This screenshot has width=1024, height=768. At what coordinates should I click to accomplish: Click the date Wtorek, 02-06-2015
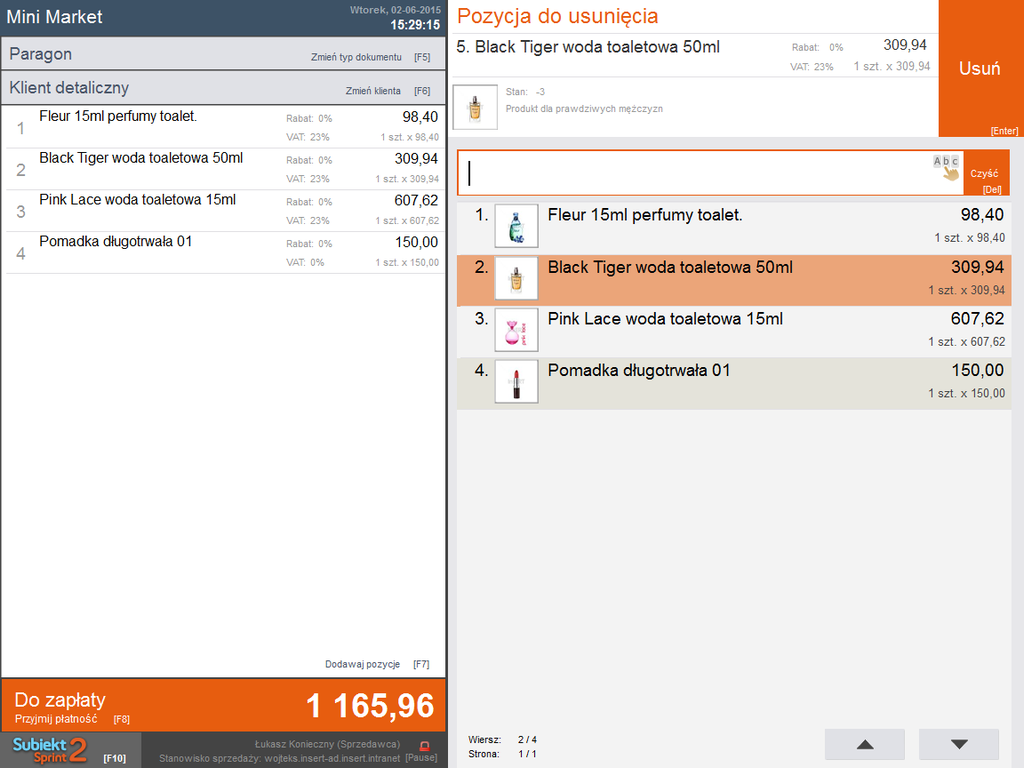click(x=395, y=10)
